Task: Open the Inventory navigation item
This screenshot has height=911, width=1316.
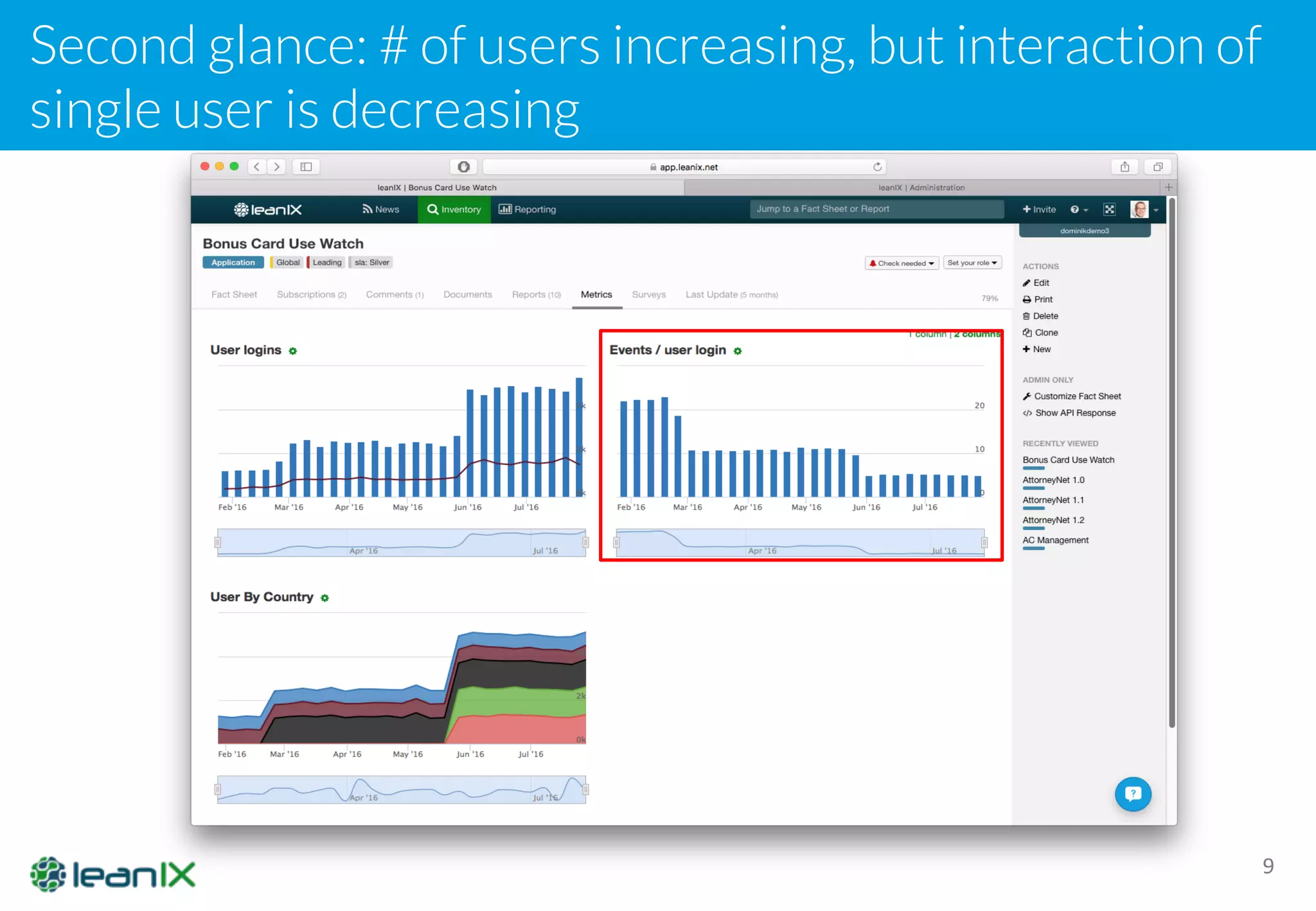Action: [454, 209]
